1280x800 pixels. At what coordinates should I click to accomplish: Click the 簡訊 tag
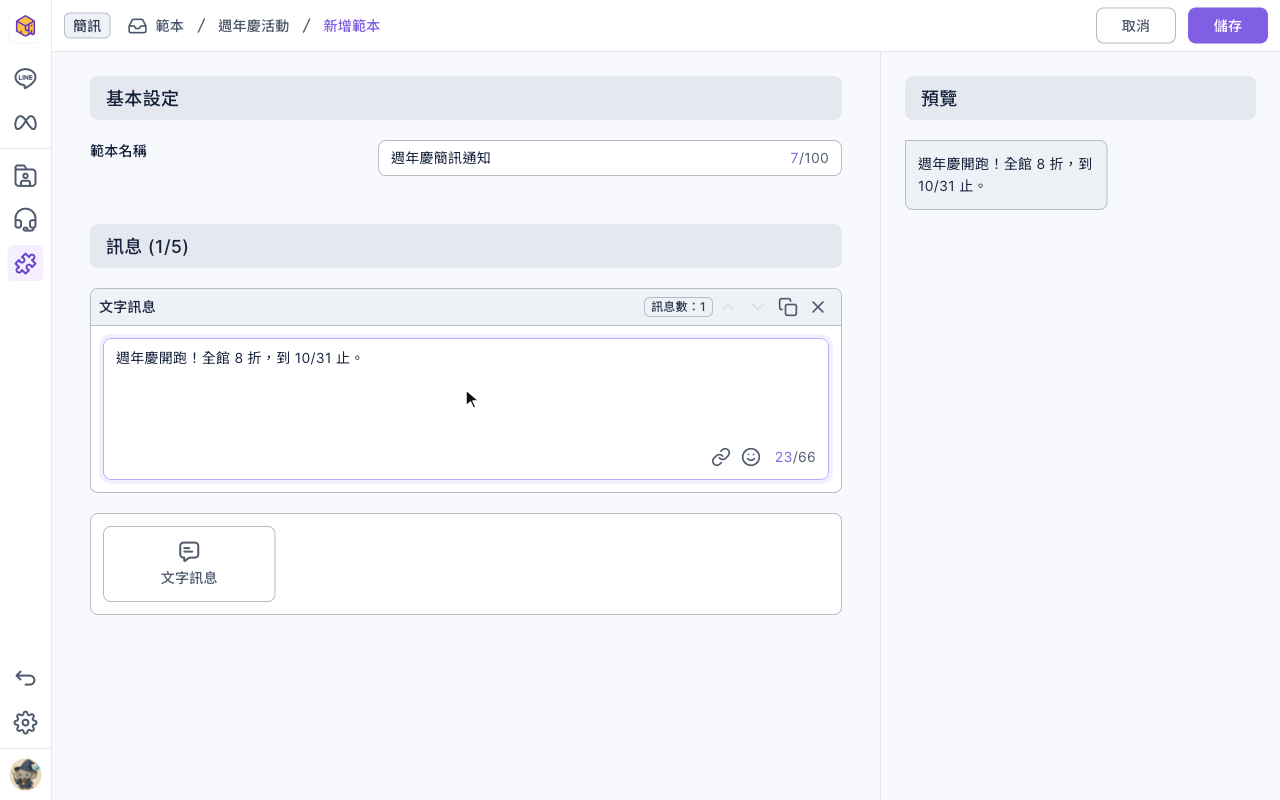(87, 26)
